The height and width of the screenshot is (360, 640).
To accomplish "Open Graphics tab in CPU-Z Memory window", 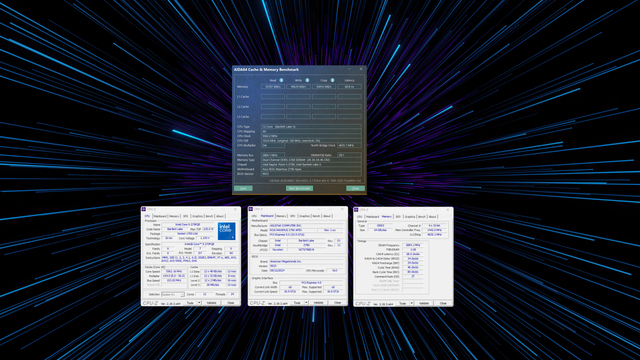I will (x=410, y=216).
